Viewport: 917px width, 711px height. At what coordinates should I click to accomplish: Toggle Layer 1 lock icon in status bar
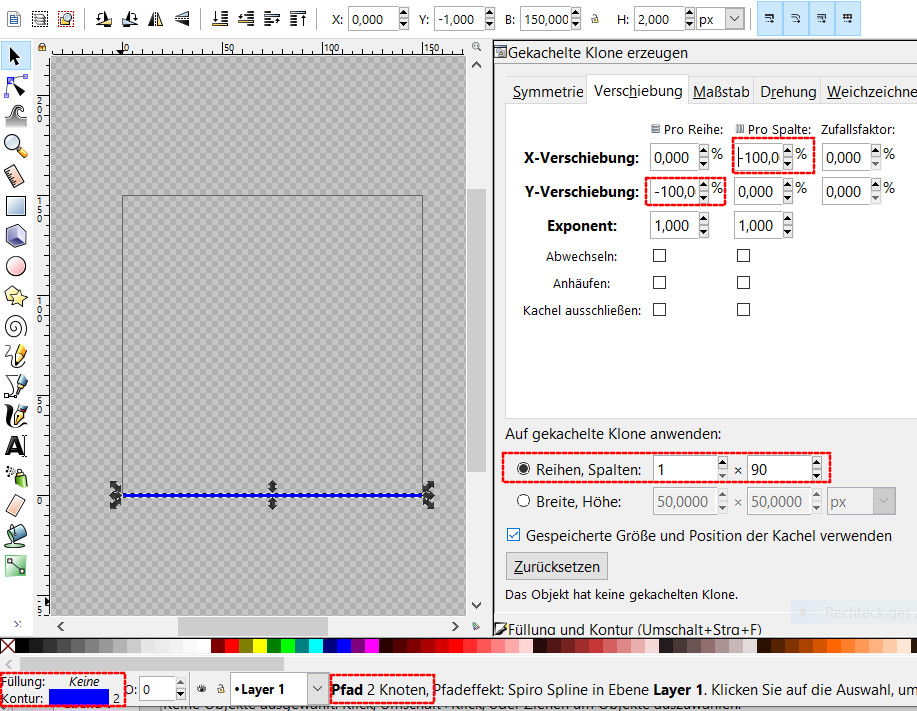[221, 689]
